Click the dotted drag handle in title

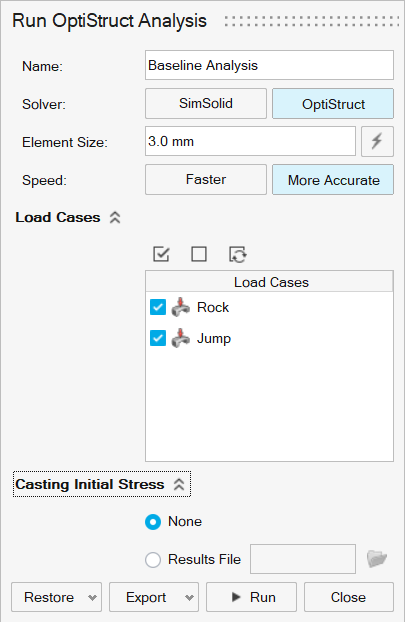click(x=311, y=21)
